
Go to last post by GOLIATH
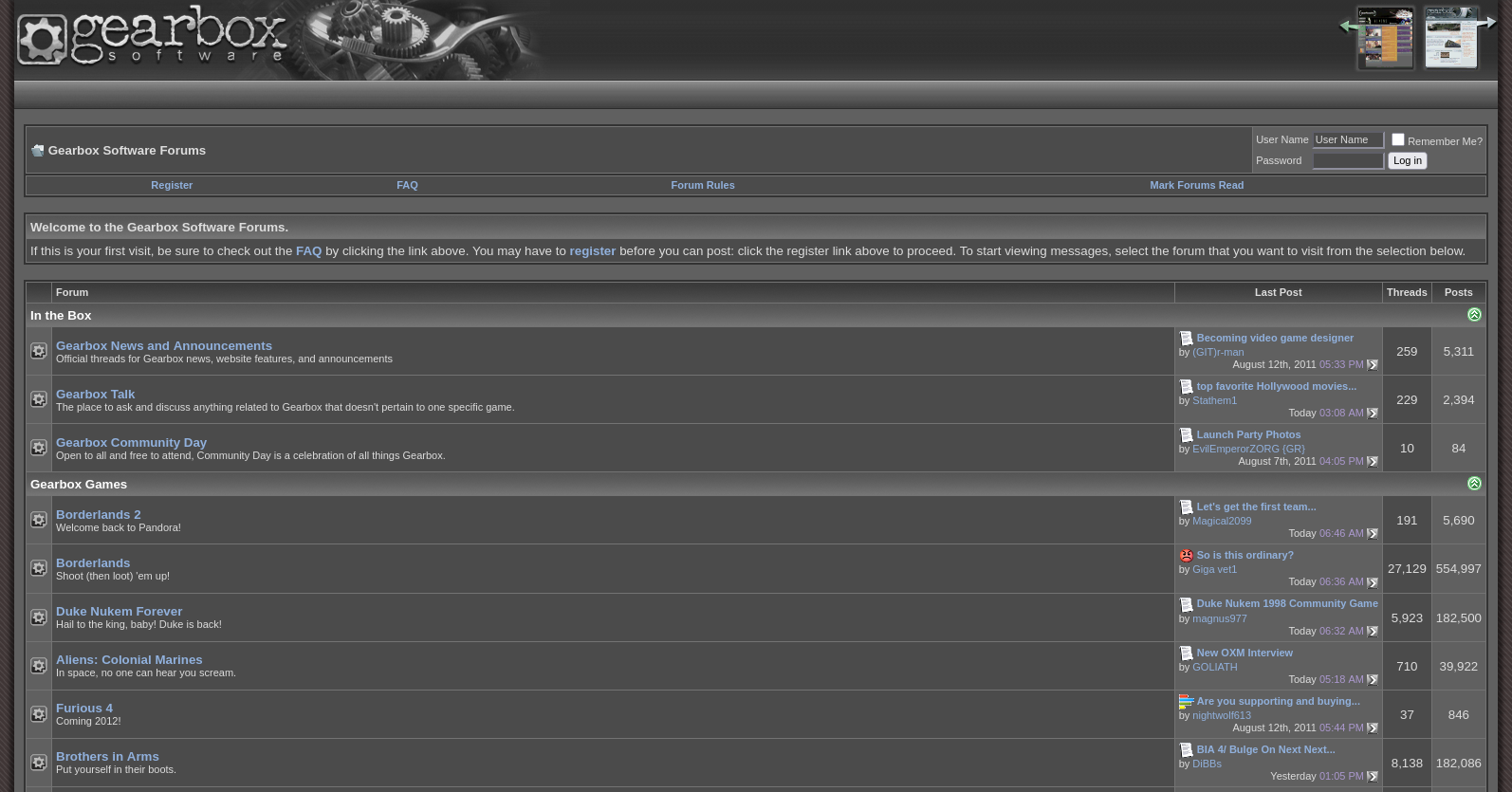tap(1373, 680)
